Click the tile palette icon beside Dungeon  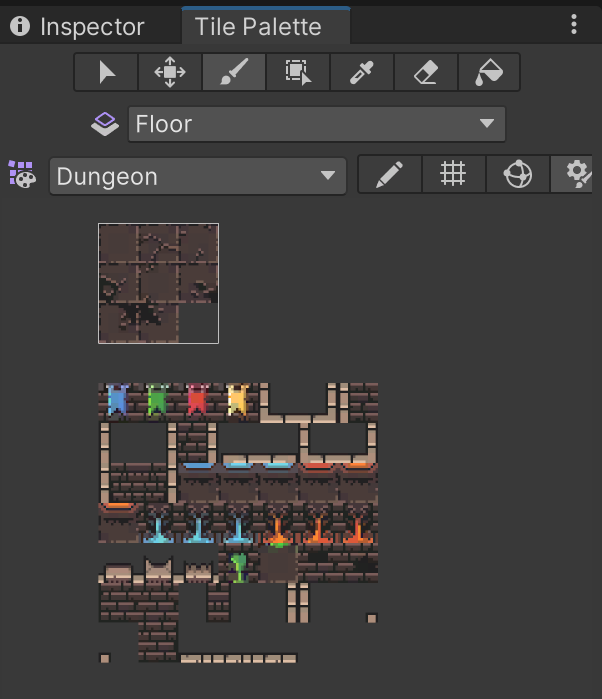click(22, 174)
